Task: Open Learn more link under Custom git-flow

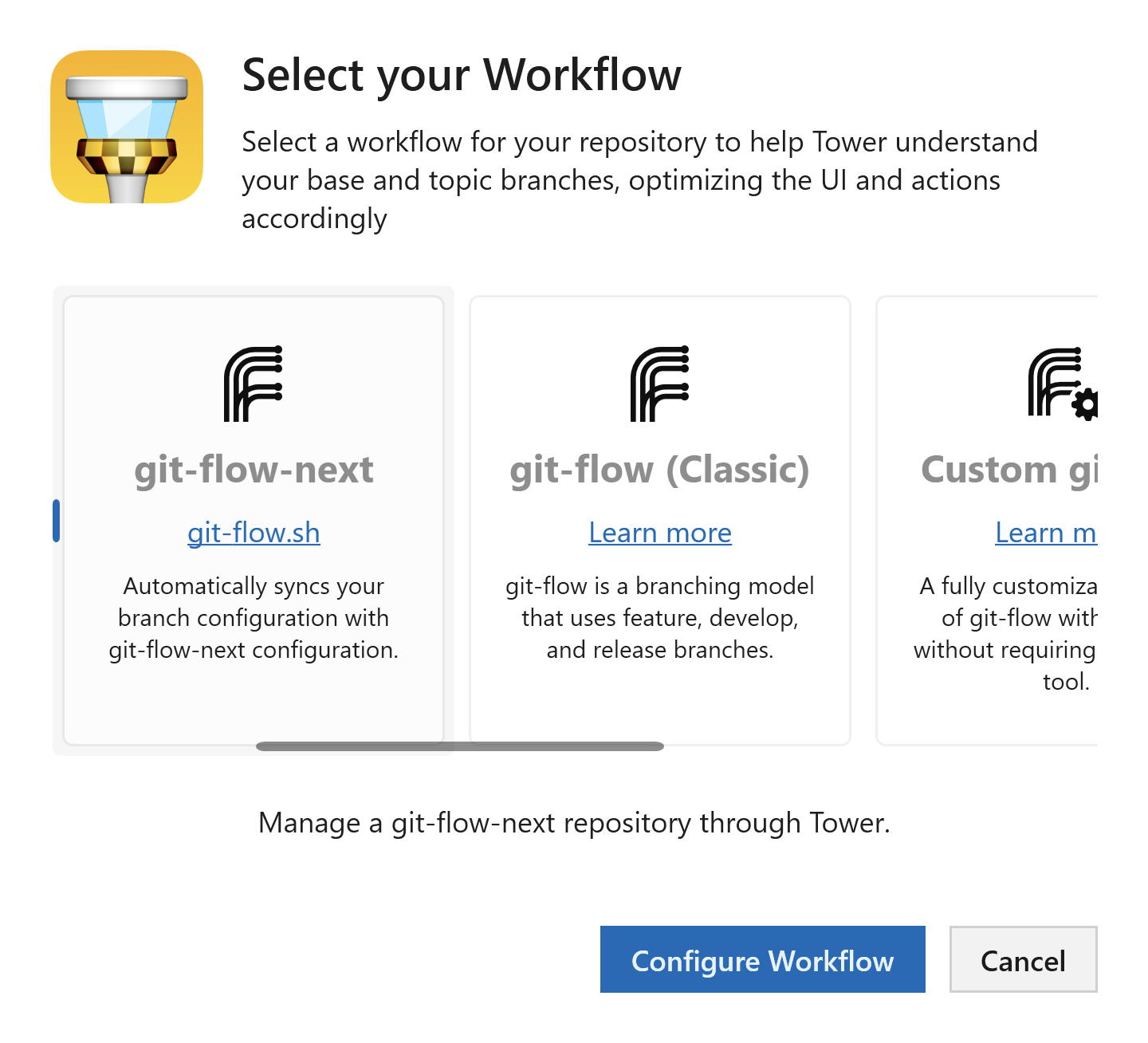Action: point(1046,532)
